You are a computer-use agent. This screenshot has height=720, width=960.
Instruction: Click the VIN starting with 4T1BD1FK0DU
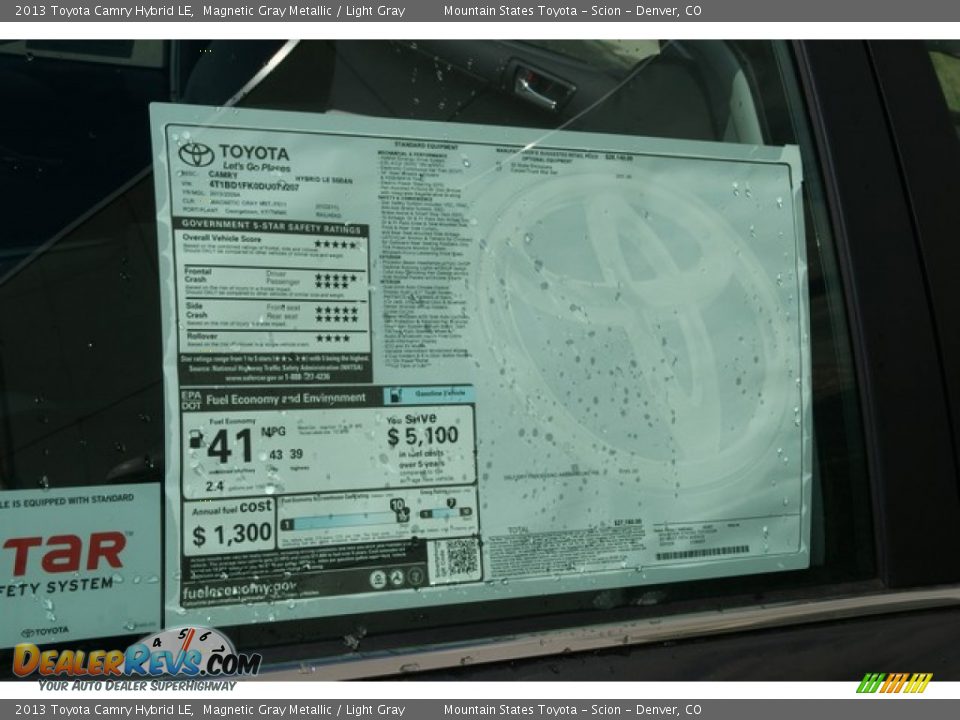click(x=253, y=185)
